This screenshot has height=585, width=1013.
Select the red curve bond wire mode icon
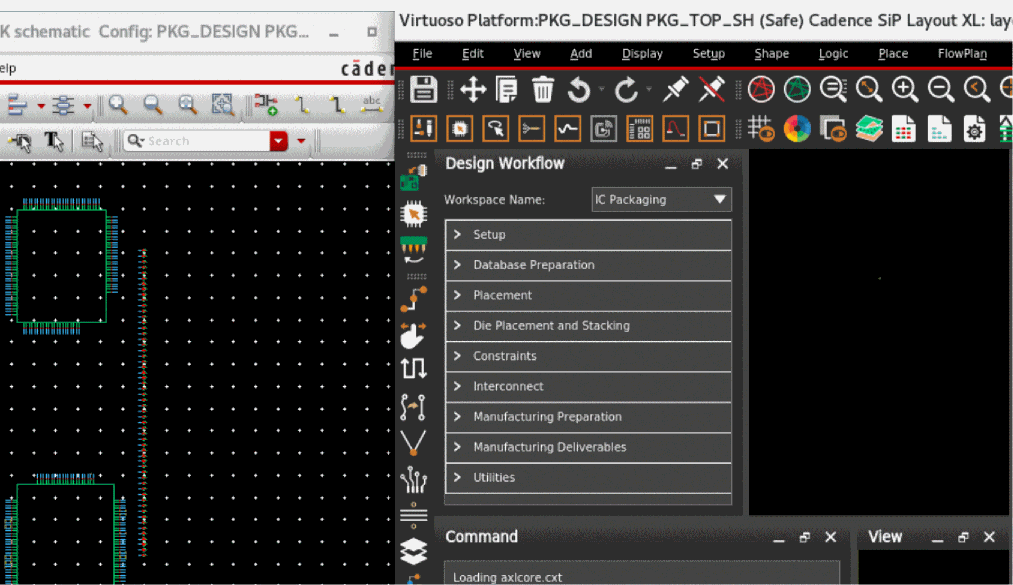point(675,129)
